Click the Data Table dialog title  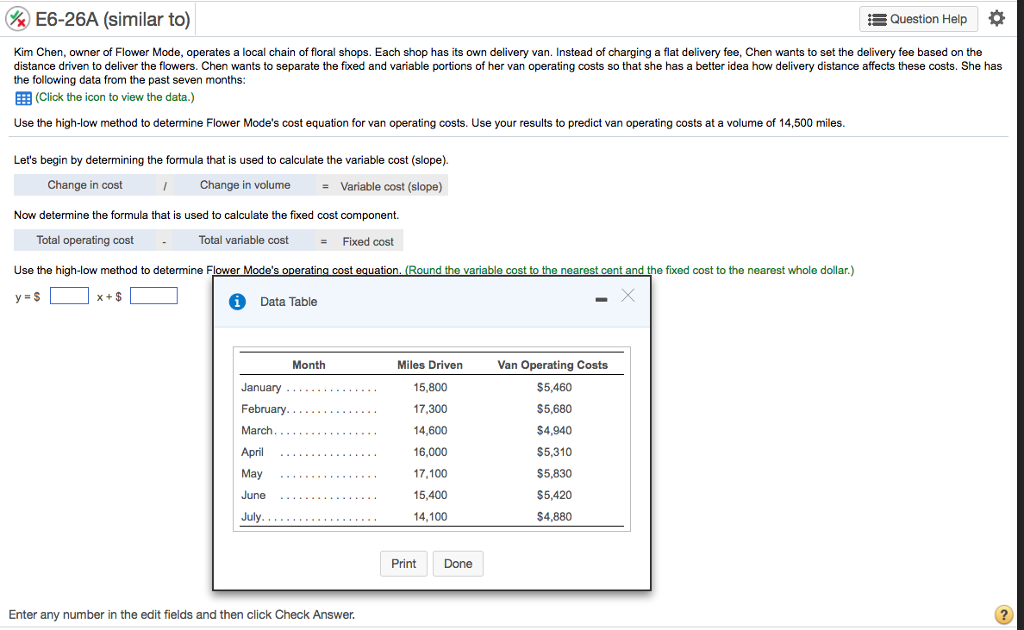pos(288,302)
